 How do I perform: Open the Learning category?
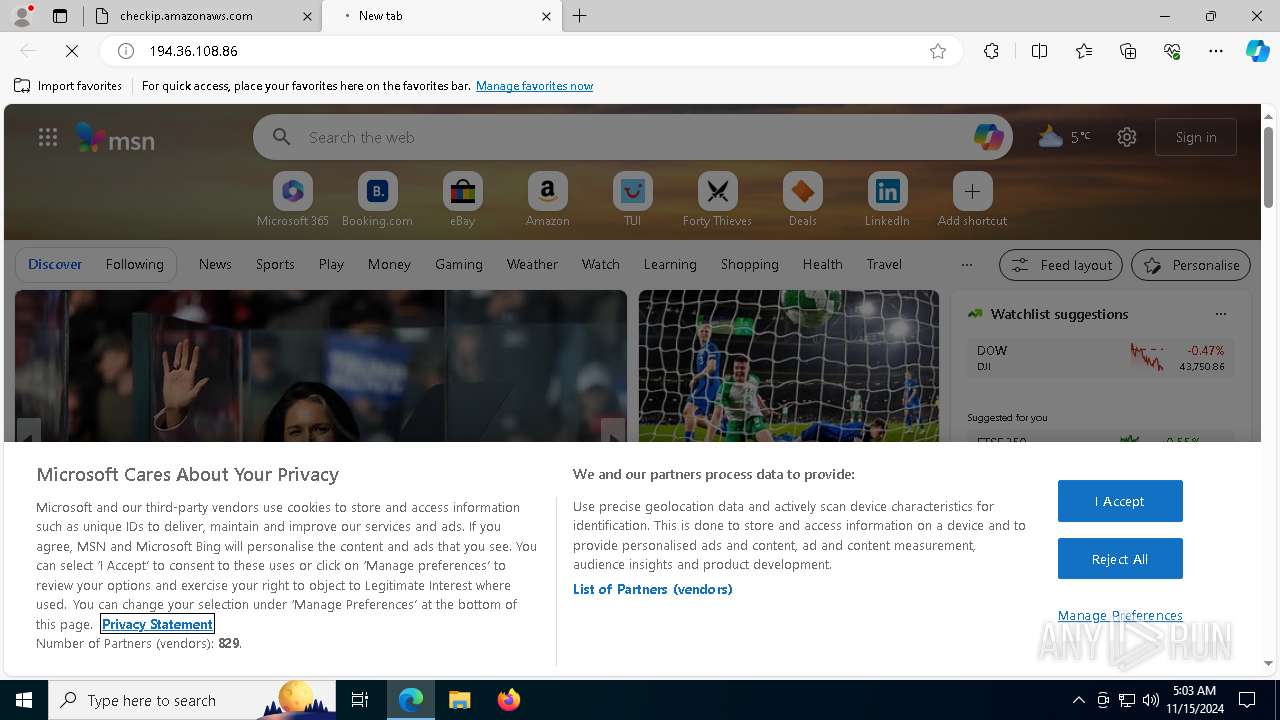670,264
